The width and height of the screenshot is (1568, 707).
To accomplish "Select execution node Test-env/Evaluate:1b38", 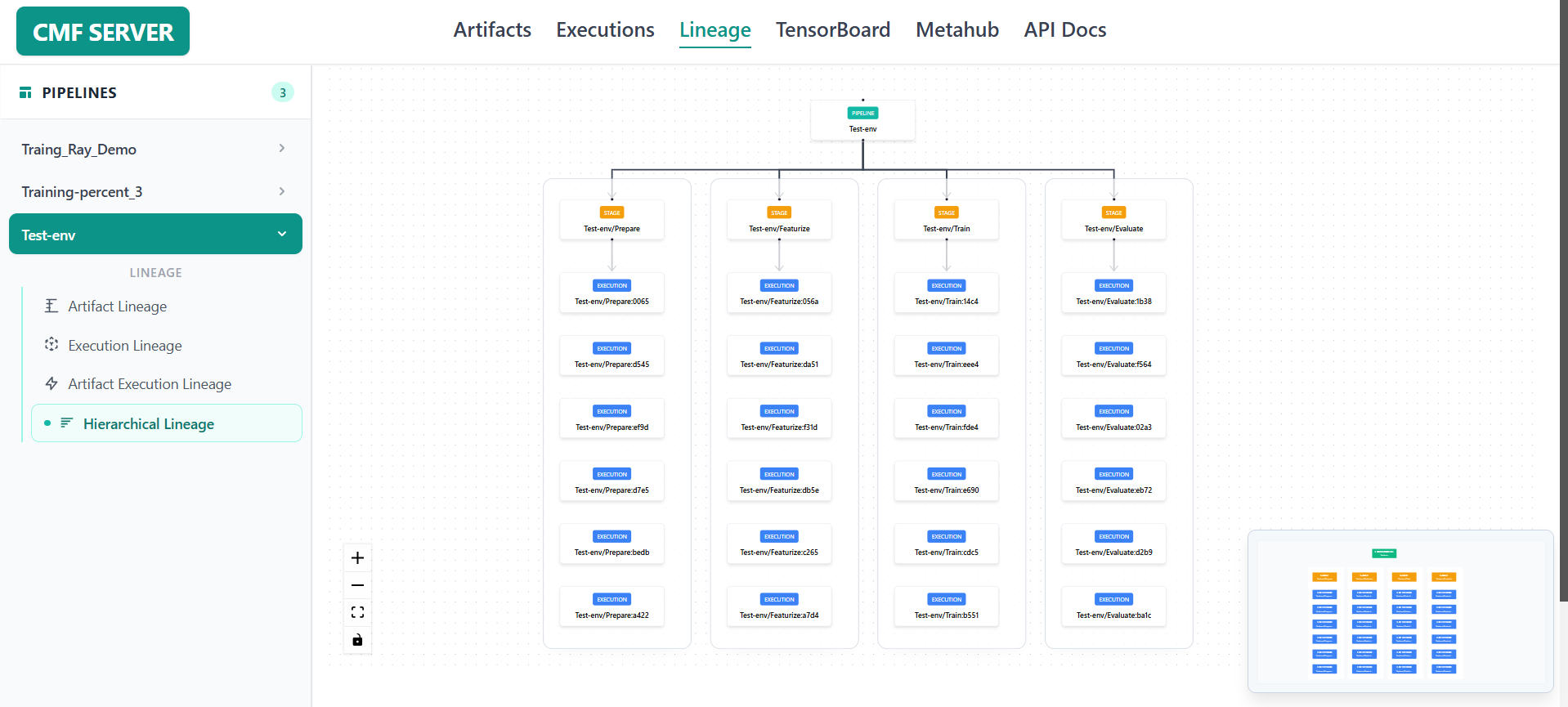I will (x=1113, y=293).
